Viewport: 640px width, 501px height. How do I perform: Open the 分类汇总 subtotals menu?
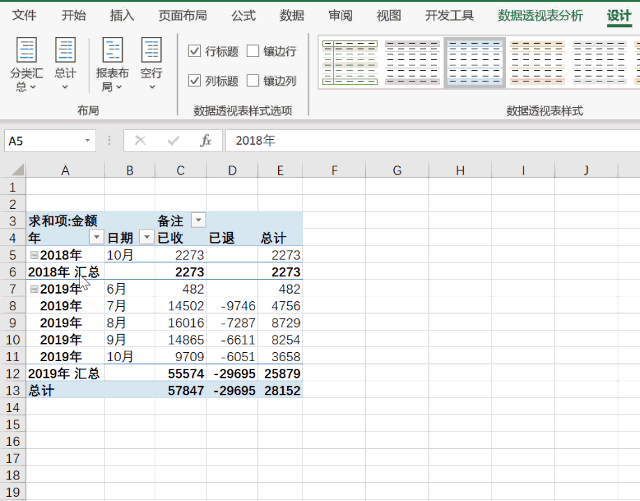(x=26, y=65)
